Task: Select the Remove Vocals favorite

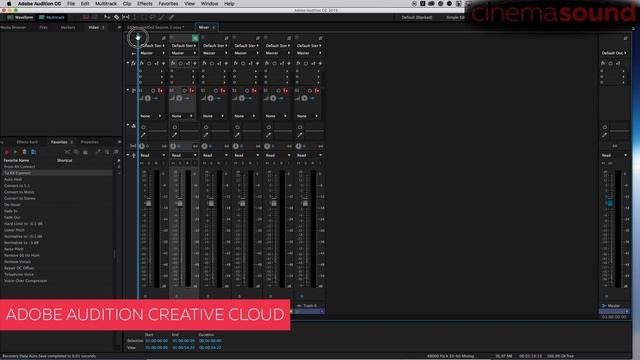Action: click(x=18, y=262)
